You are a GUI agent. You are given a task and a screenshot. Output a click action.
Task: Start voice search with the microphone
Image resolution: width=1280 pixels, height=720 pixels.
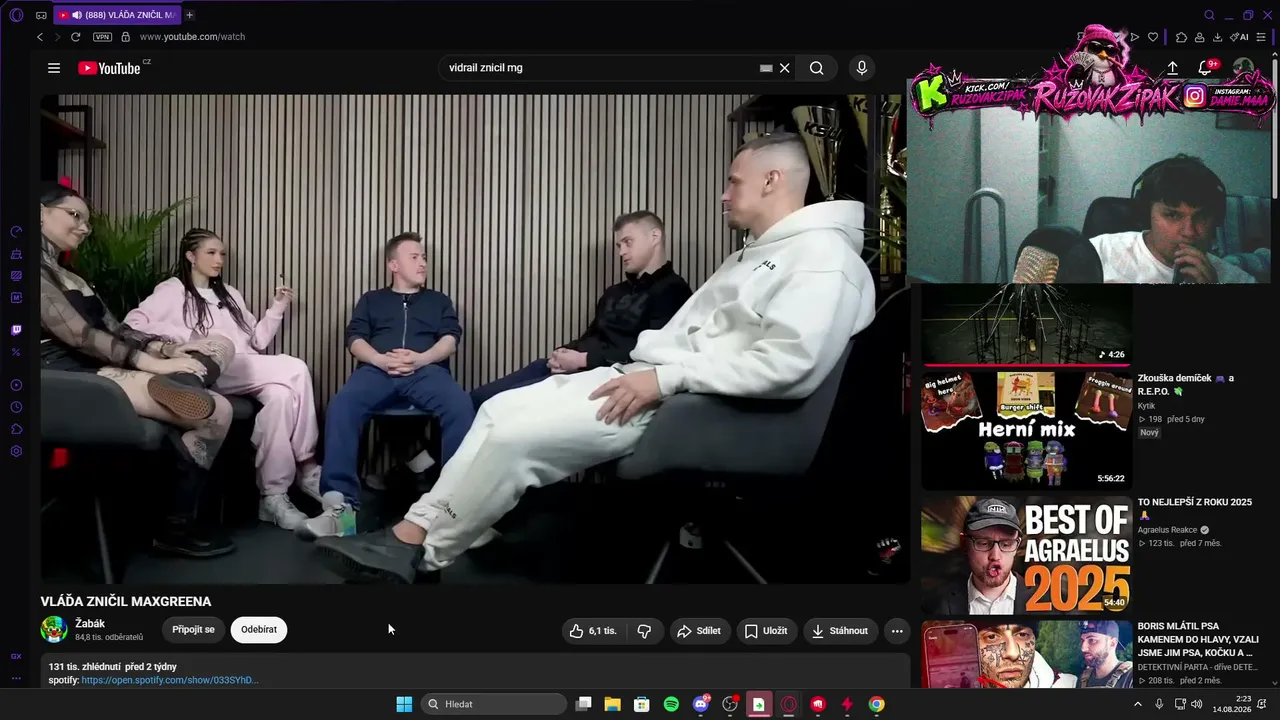pyautogui.click(x=861, y=68)
